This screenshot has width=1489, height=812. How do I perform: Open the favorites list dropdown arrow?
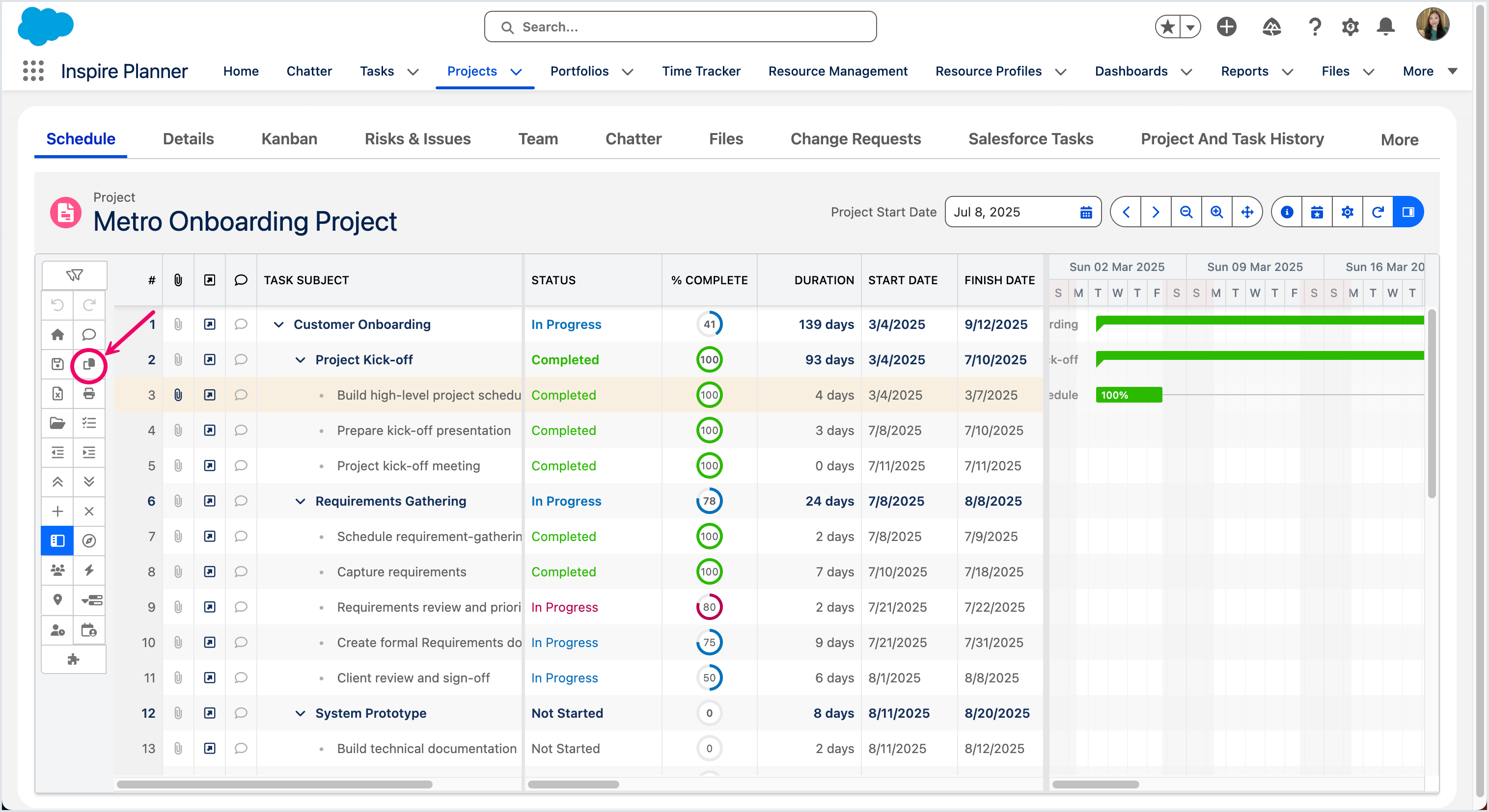tap(1190, 27)
